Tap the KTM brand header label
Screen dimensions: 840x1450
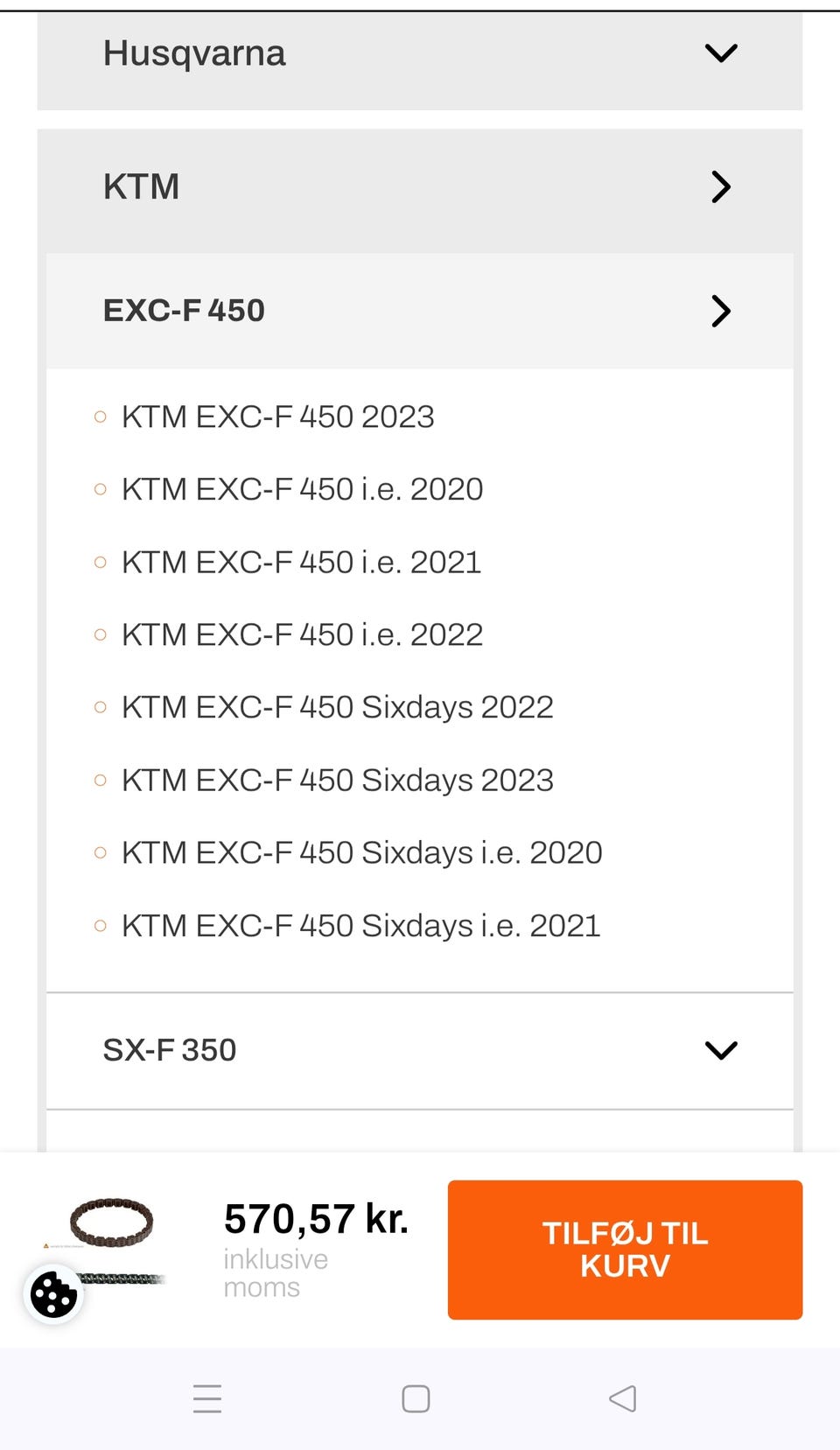(141, 186)
